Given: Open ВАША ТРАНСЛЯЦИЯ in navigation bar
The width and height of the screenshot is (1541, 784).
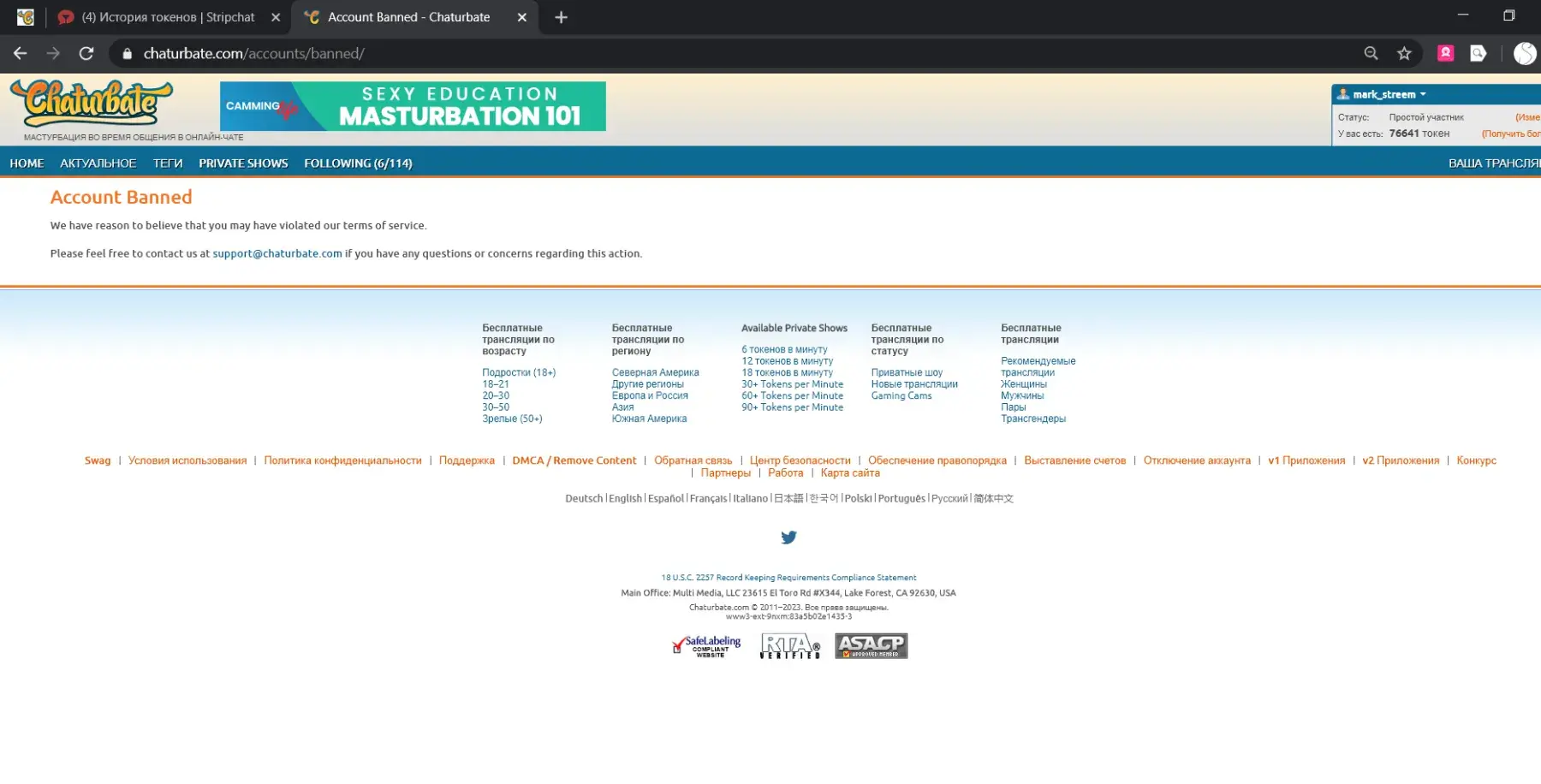Looking at the screenshot, I should (1494, 163).
